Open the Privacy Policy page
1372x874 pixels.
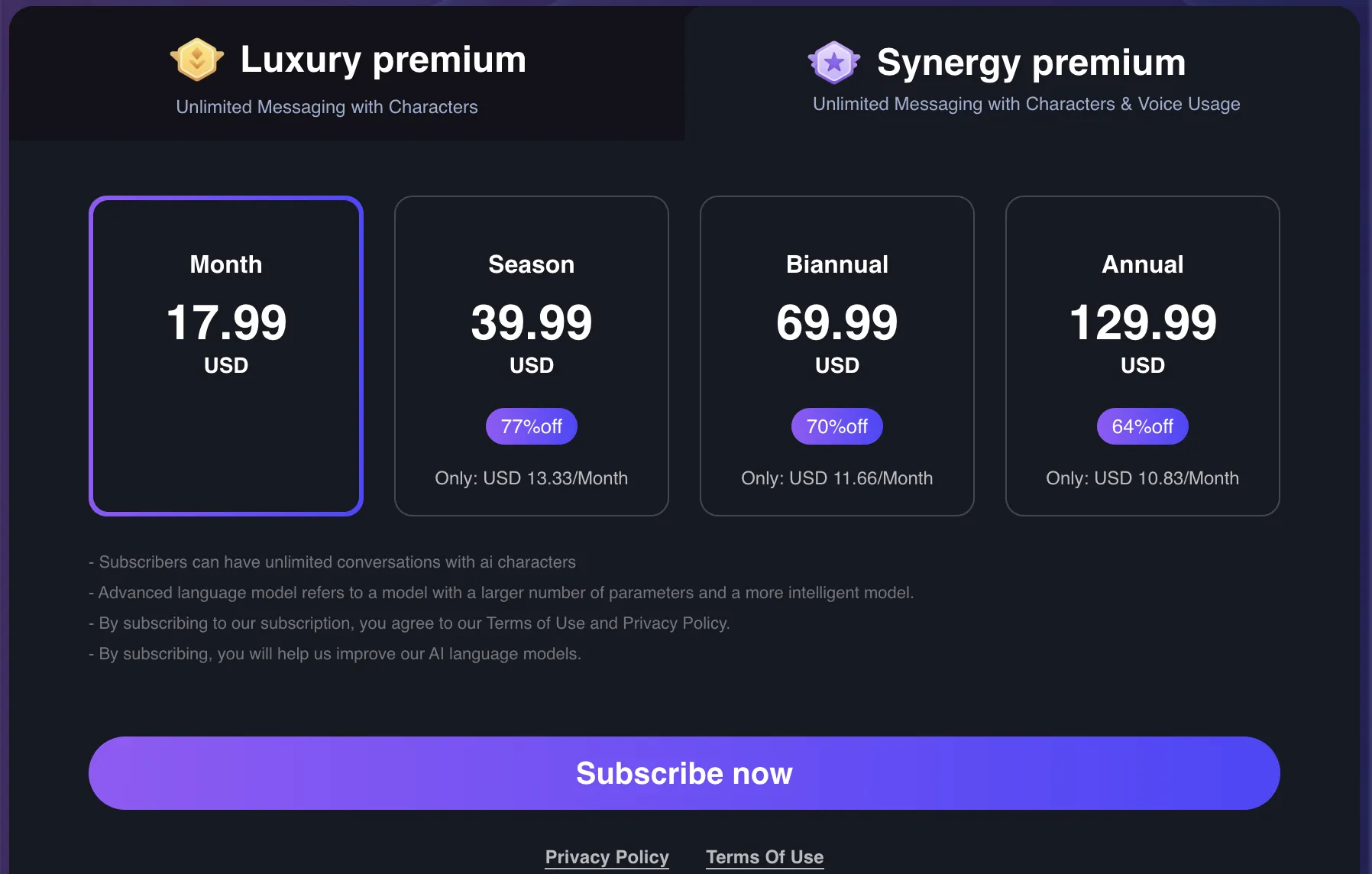(x=607, y=856)
